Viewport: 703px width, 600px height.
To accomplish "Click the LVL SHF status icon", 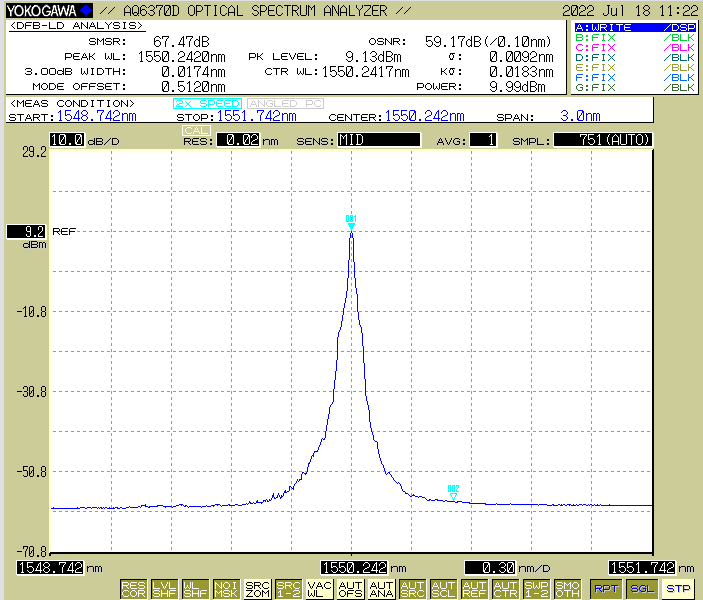I will (x=165, y=589).
